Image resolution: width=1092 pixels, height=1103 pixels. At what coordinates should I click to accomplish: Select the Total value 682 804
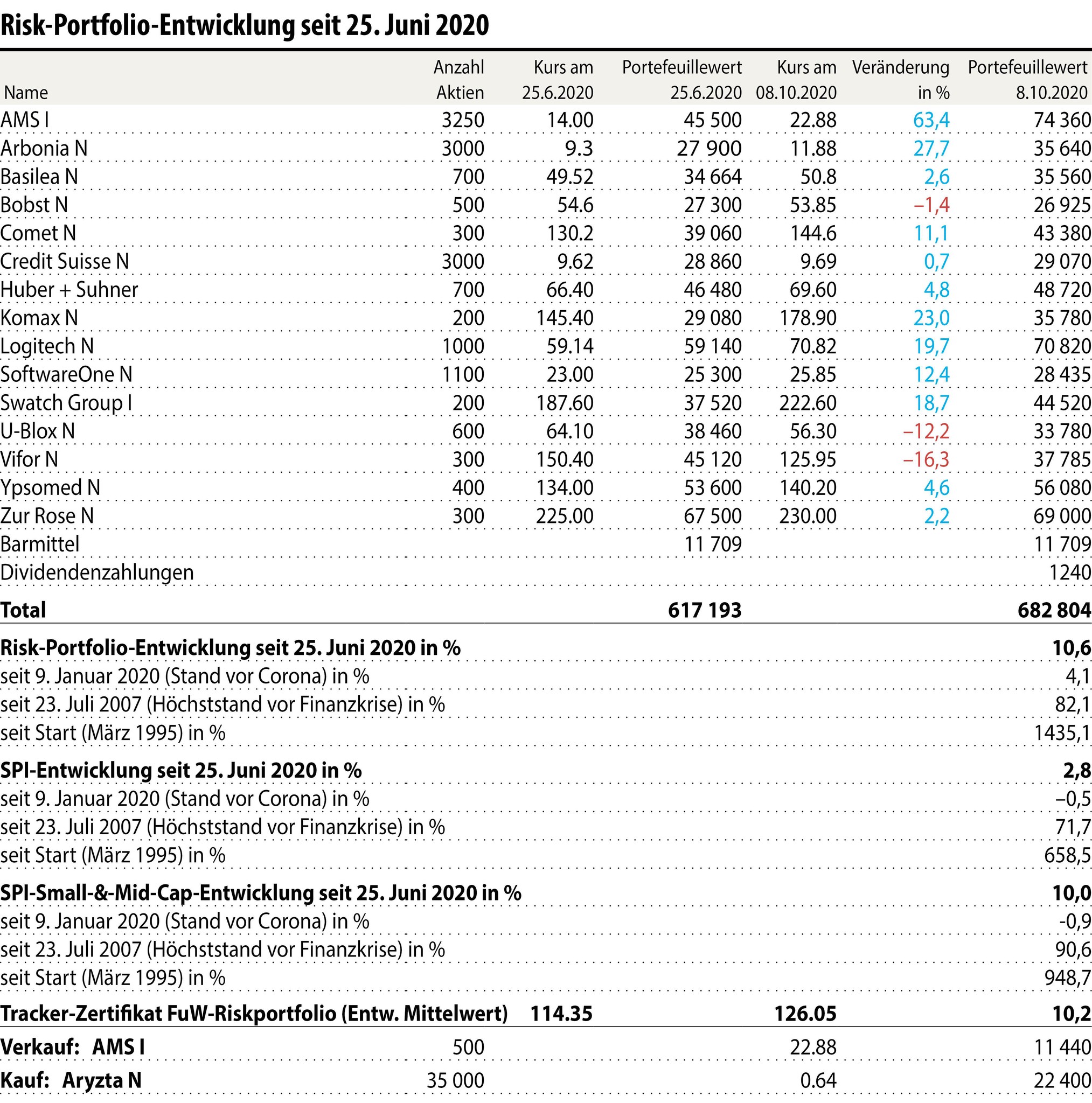(1054, 610)
